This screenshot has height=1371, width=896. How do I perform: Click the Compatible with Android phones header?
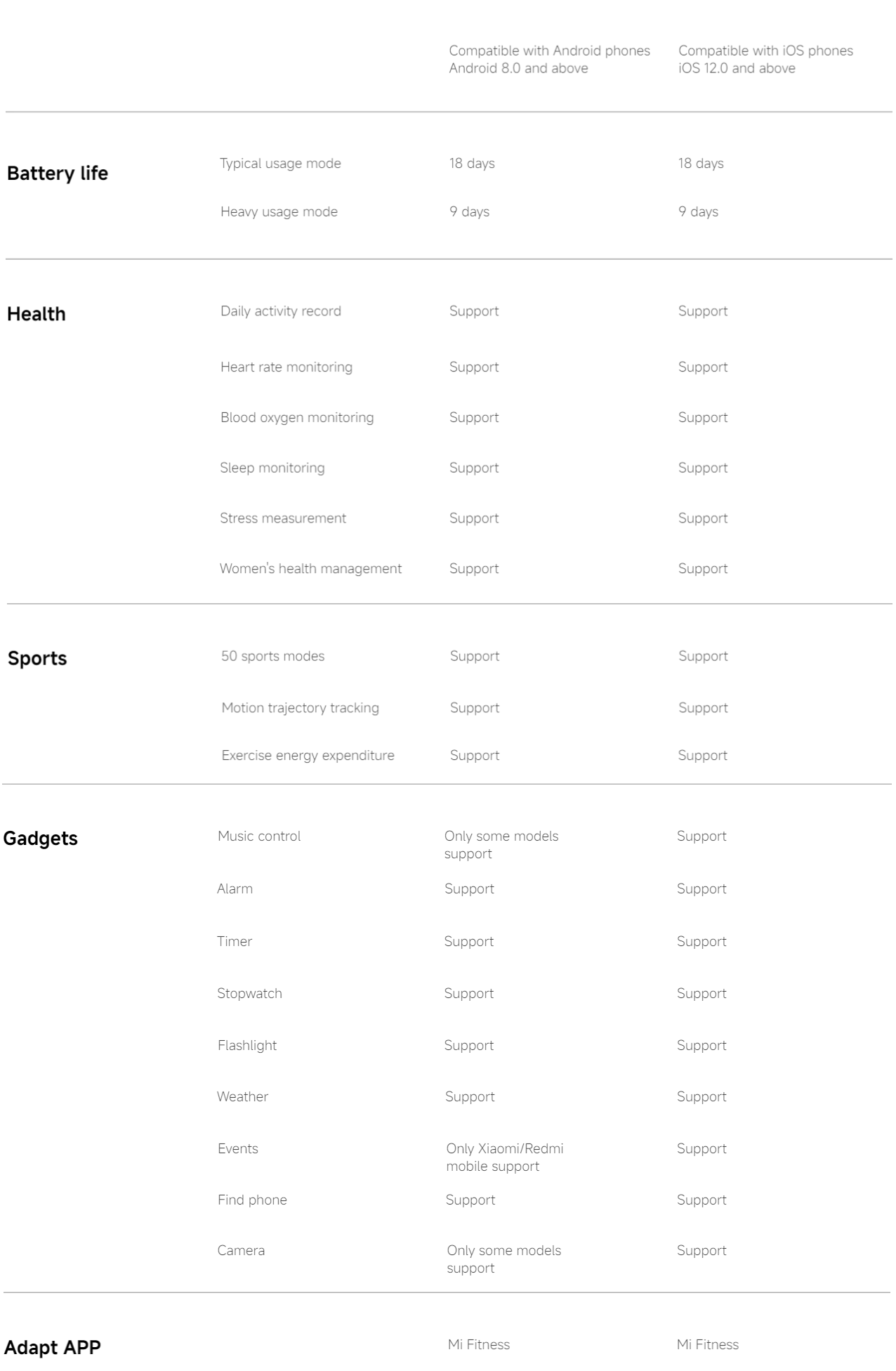549,59
